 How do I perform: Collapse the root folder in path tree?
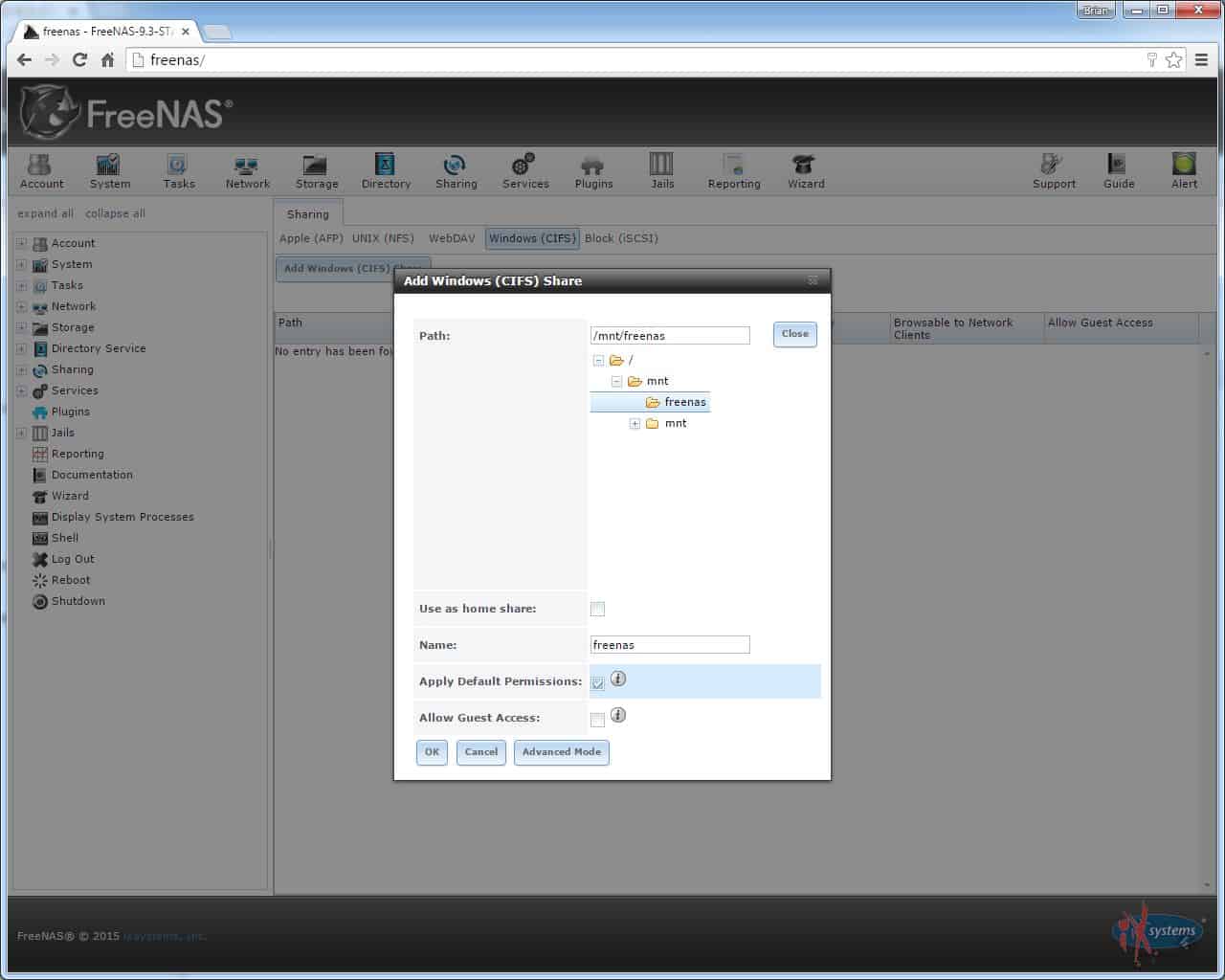[x=598, y=361]
